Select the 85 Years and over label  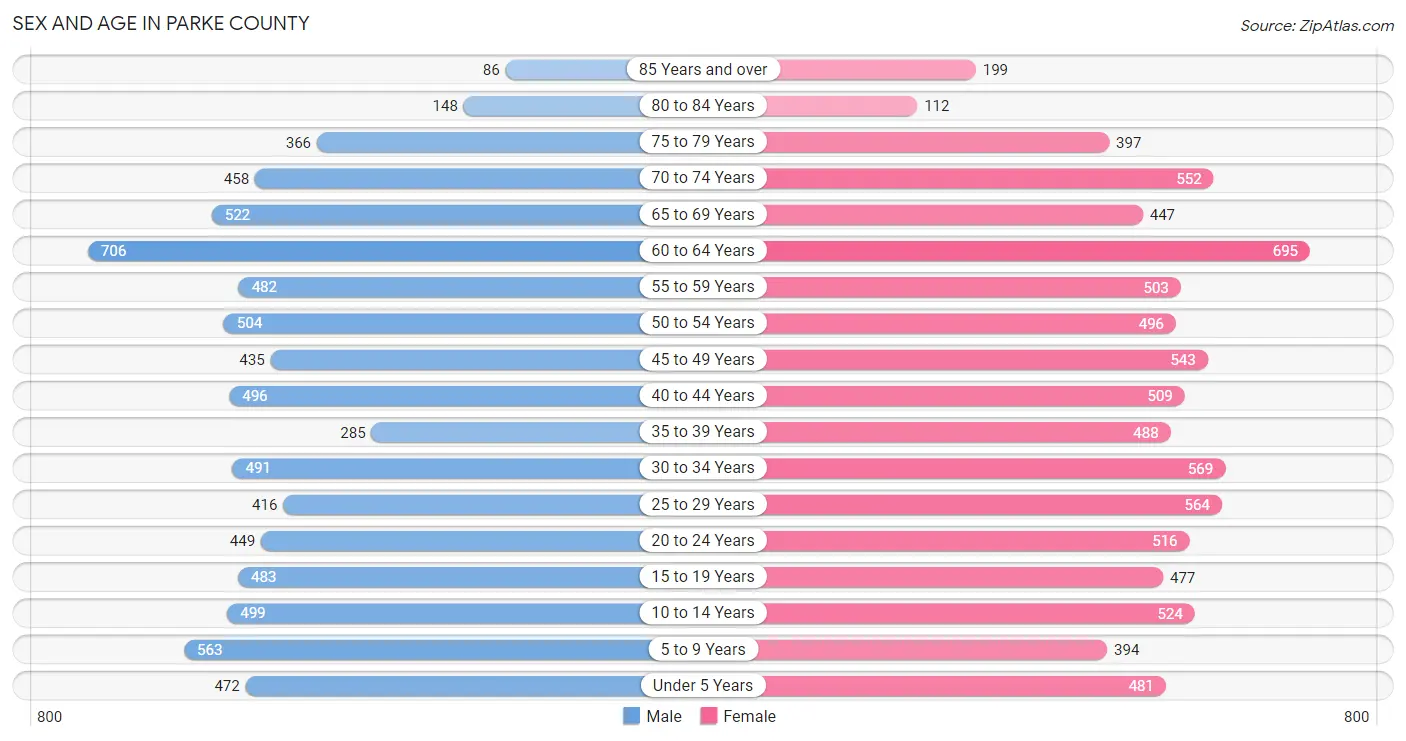click(x=703, y=69)
